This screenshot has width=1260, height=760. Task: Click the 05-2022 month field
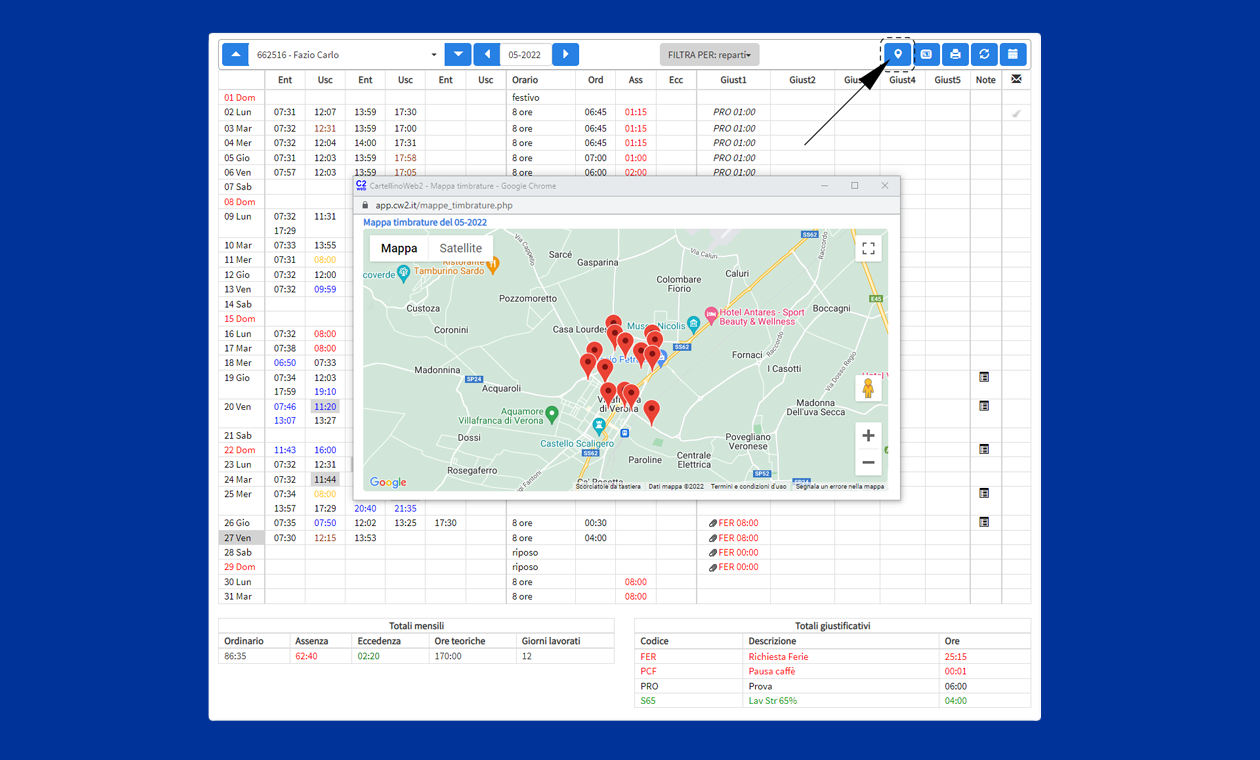pyautogui.click(x=526, y=54)
